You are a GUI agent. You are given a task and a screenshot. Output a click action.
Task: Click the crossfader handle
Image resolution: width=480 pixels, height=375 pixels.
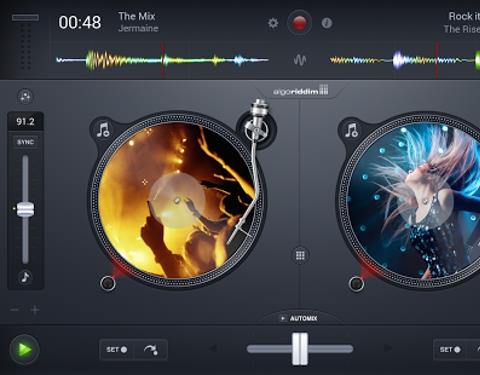300,349
